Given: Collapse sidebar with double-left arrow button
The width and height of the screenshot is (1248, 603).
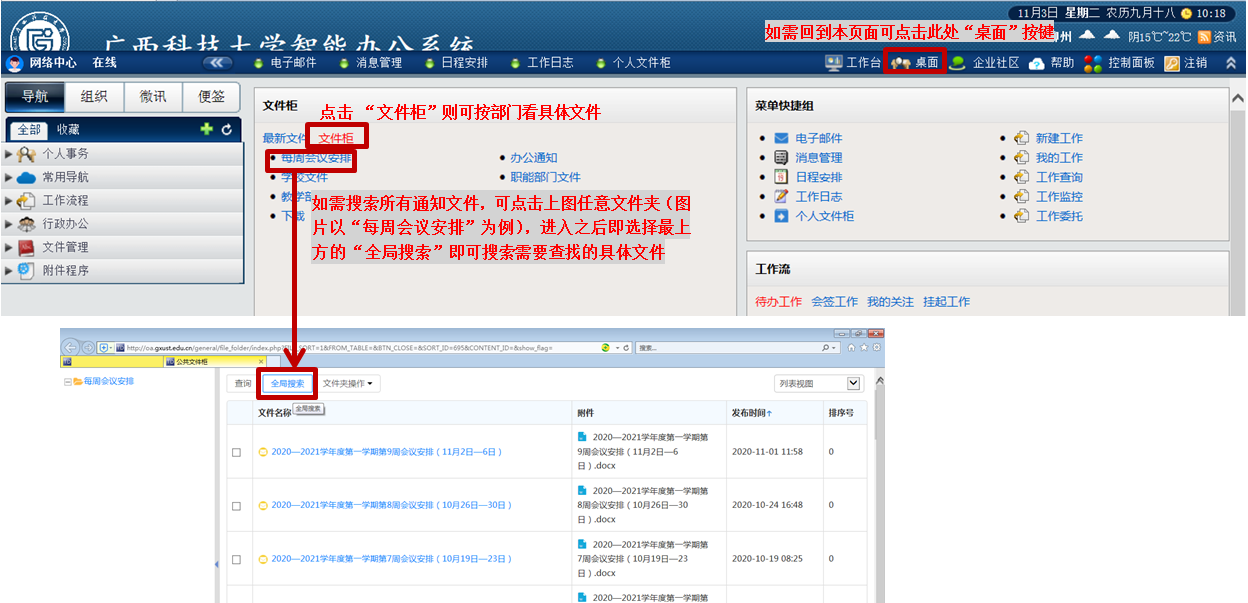Looking at the screenshot, I should pyautogui.click(x=218, y=63).
